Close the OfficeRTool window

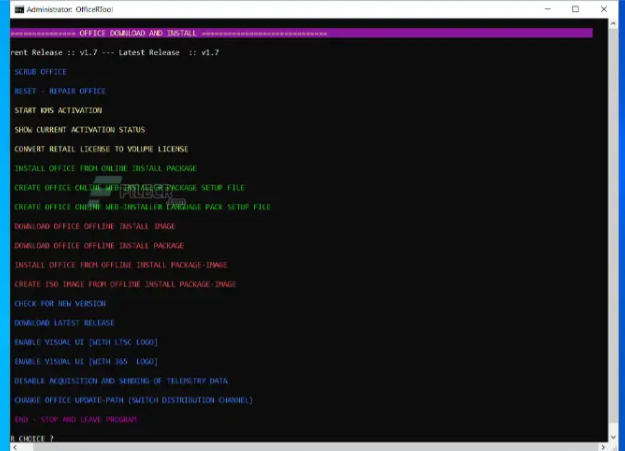(x=604, y=9)
